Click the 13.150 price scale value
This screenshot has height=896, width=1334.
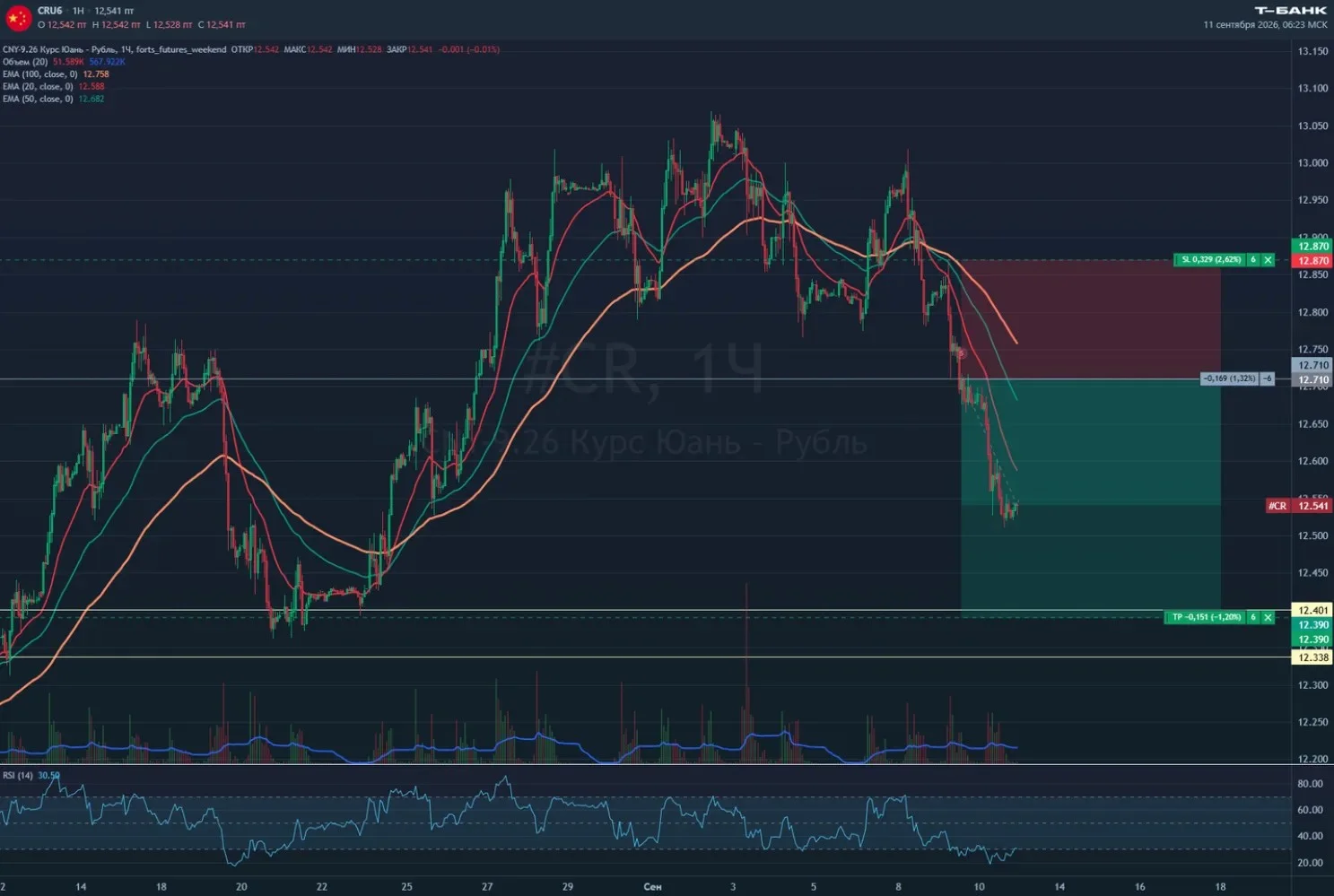(x=1312, y=51)
